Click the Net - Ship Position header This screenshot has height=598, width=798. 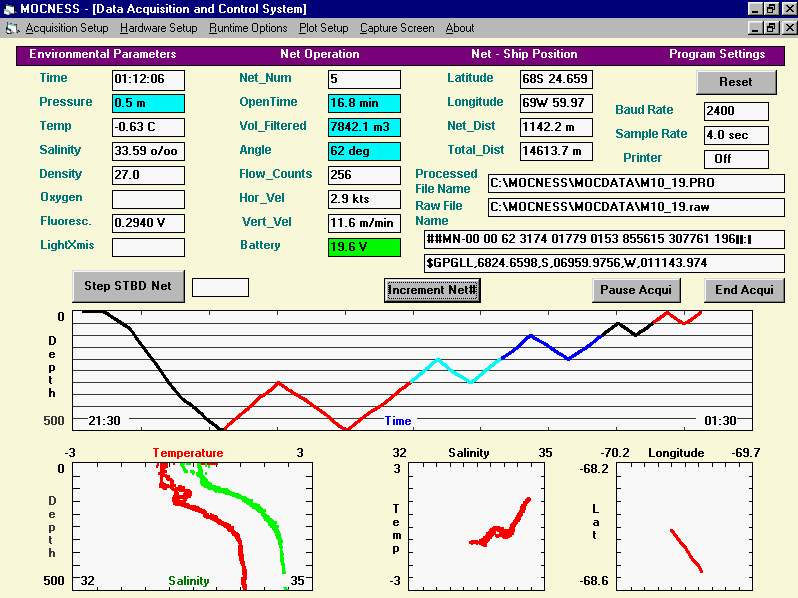click(524, 54)
